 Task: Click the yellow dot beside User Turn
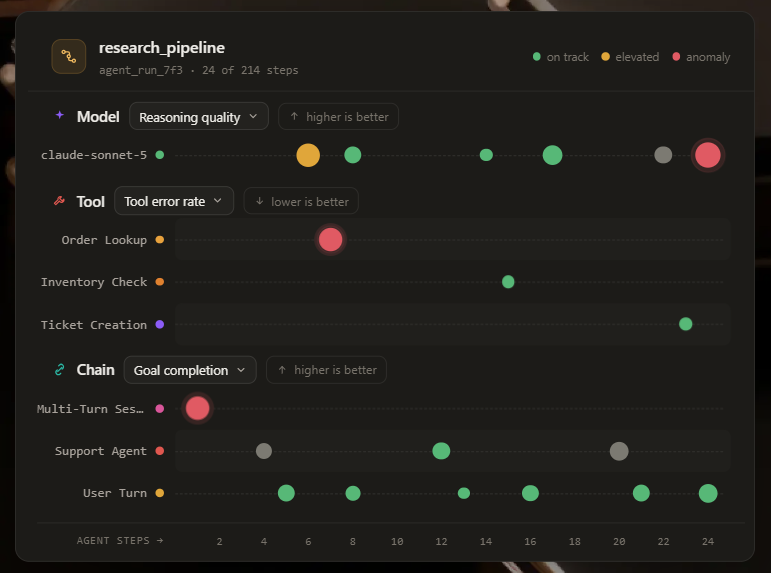click(159, 493)
